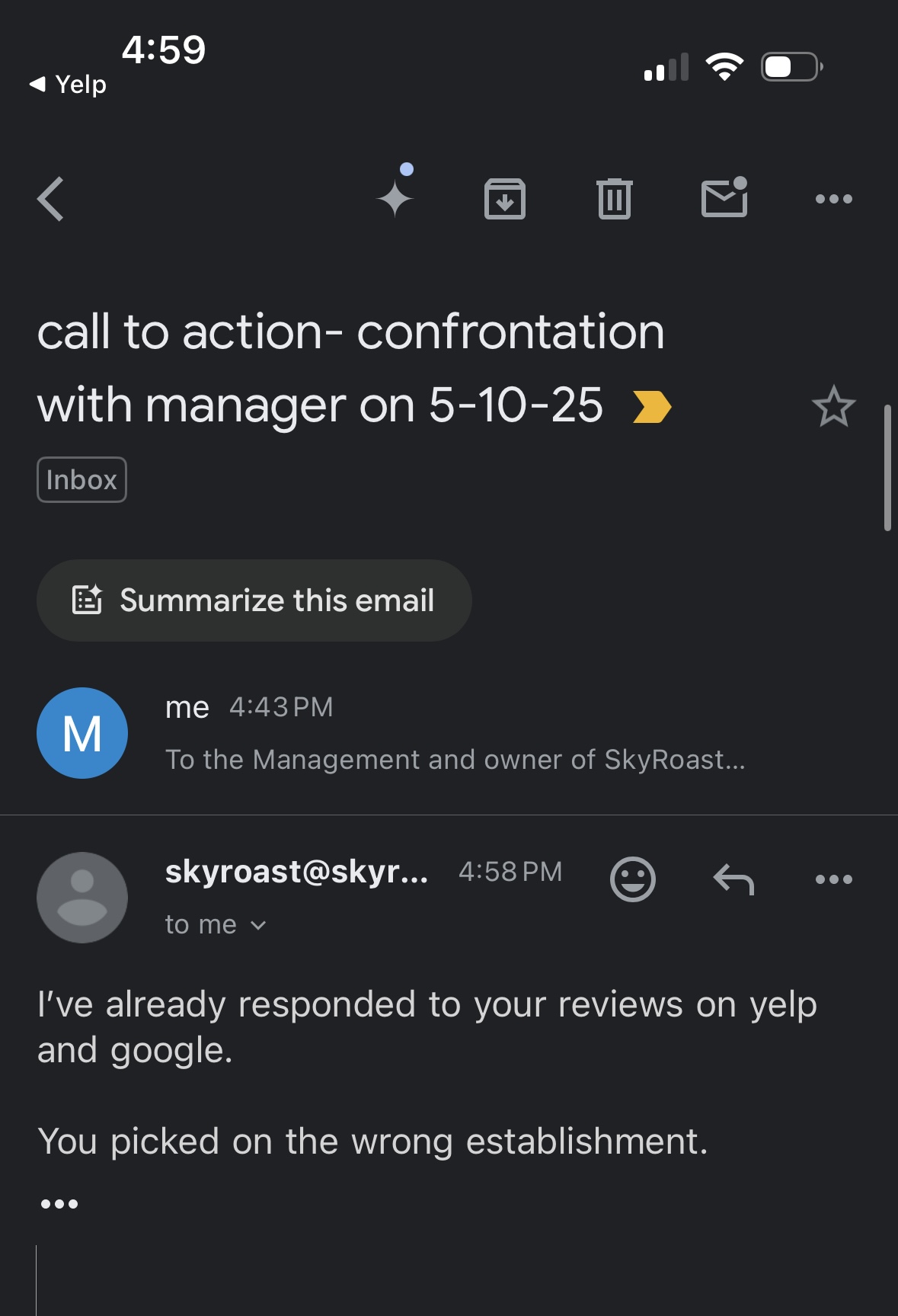
Task: Tap the Inbox label chip
Action: pyautogui.click(x=81, y=480)
